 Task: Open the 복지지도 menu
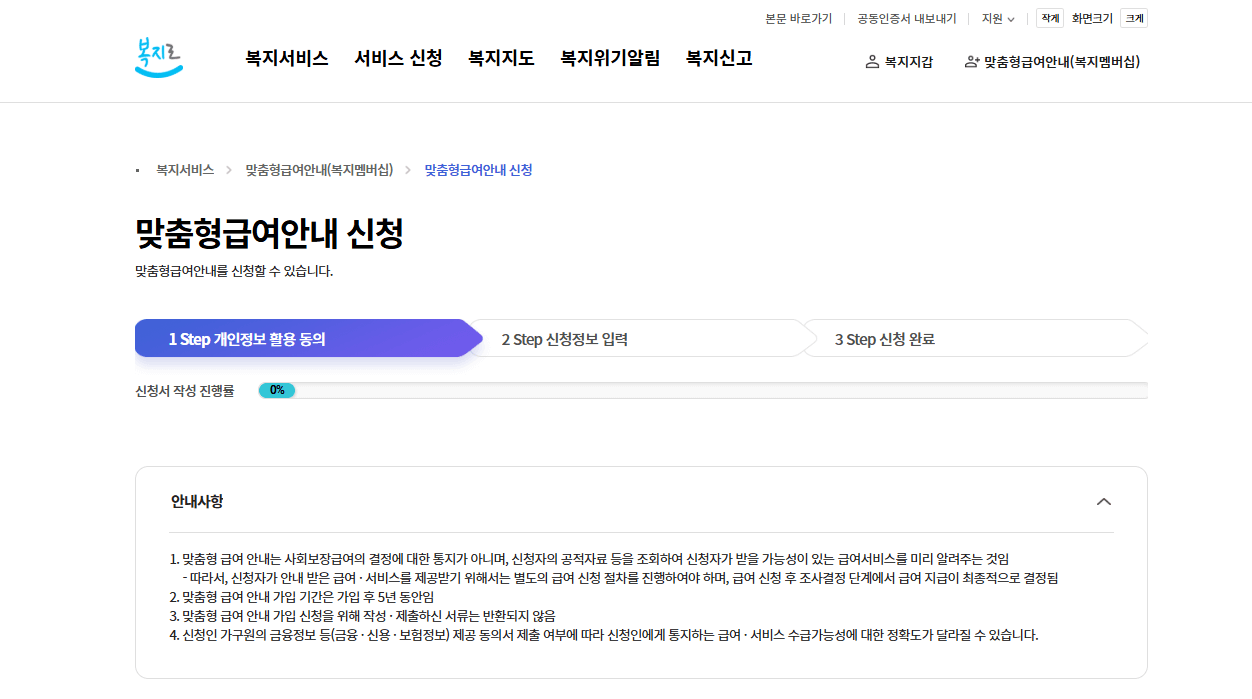tap(500, 58)
